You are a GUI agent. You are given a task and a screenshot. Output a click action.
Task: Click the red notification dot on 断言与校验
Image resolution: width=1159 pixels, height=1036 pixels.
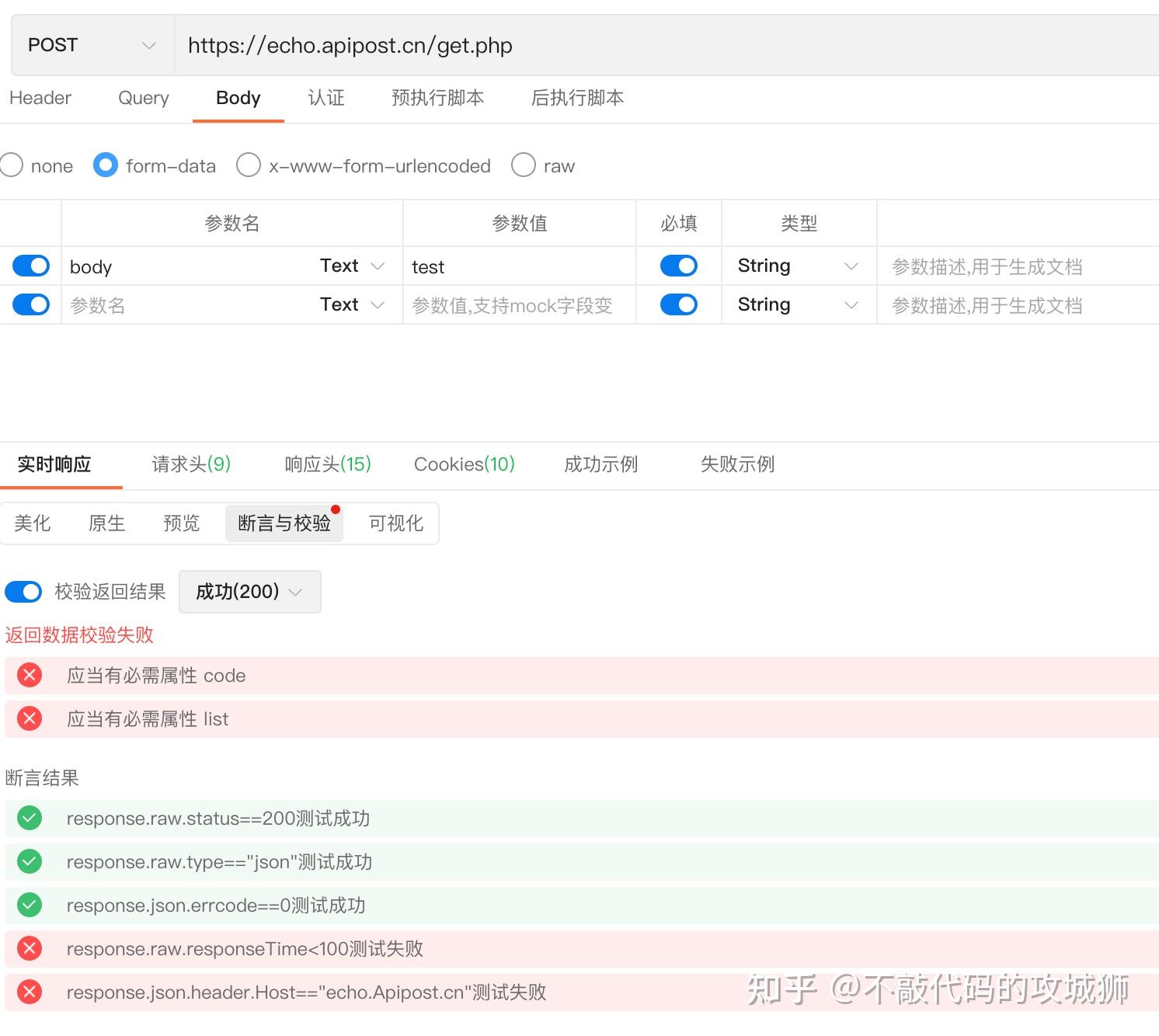[336, 509]
